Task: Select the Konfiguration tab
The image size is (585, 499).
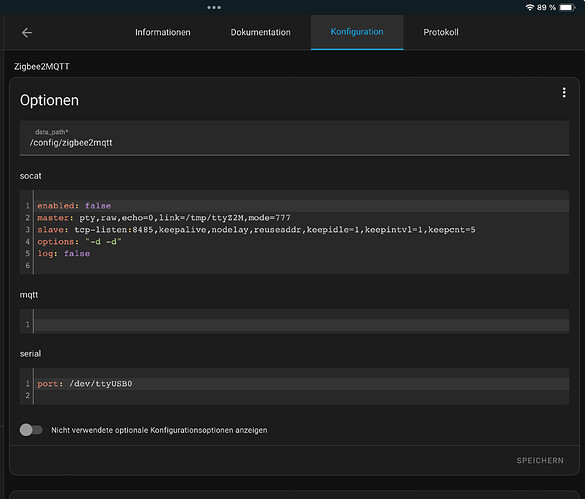Action: pyautogui.click(x=357, y=32)
